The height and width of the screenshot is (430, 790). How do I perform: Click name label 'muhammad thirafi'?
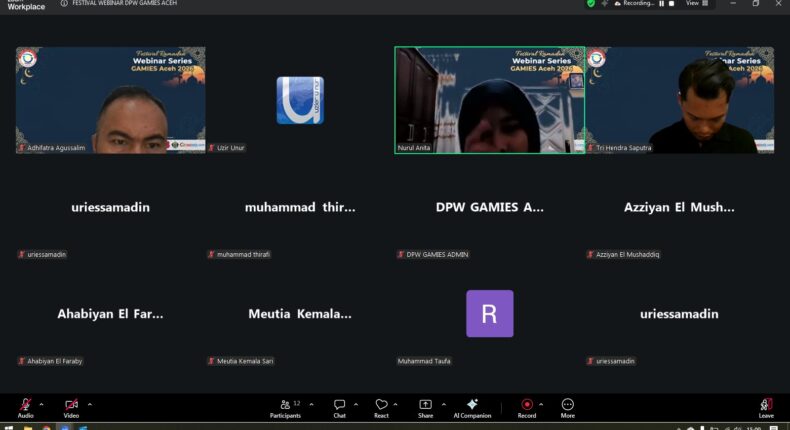pyautogui.click(x=243, y=255)
